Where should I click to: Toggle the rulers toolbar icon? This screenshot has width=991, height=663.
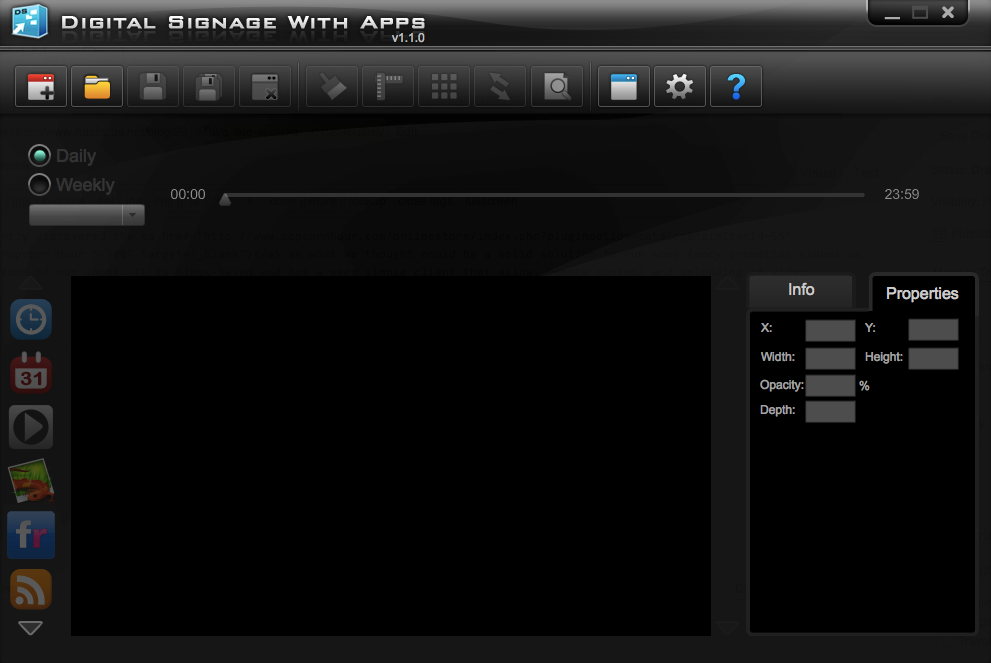coord(388,87)
